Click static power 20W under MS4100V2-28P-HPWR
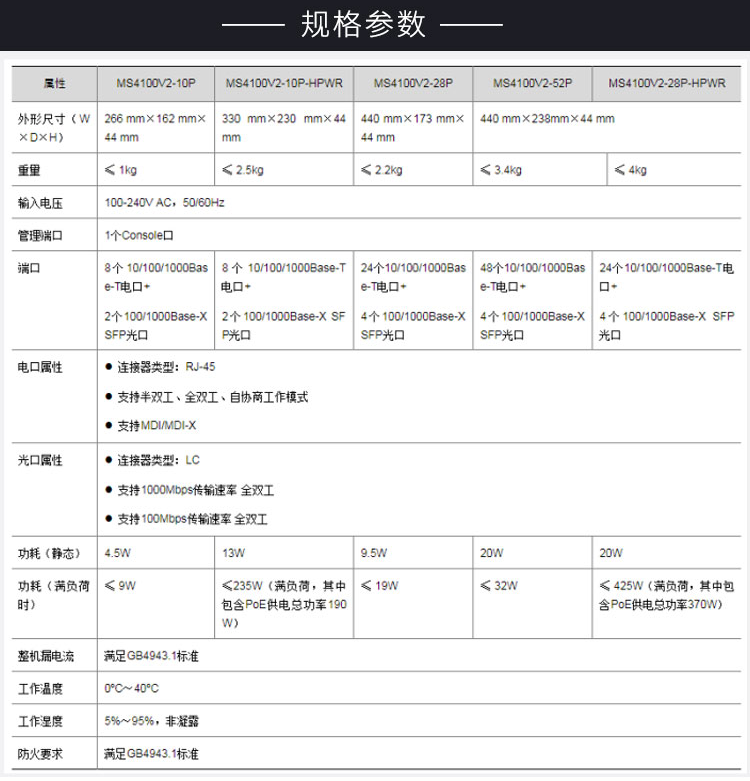The width and height of the screenshot is (750, 781). click(x=611, y=553)
